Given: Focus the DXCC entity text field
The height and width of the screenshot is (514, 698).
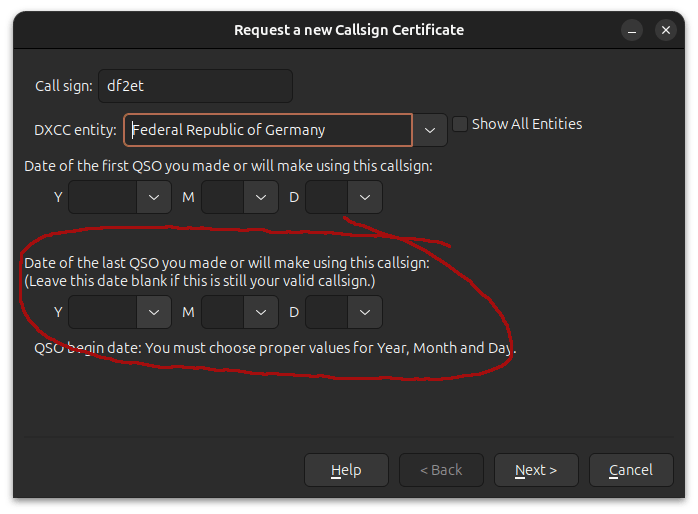Looking at the screenshot, I should pyautogui.click(x=268, y=130).
